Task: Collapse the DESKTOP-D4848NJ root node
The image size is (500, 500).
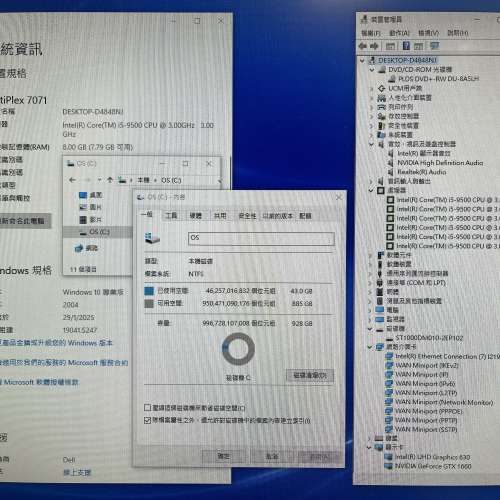Action: click(x=362, y=61)
